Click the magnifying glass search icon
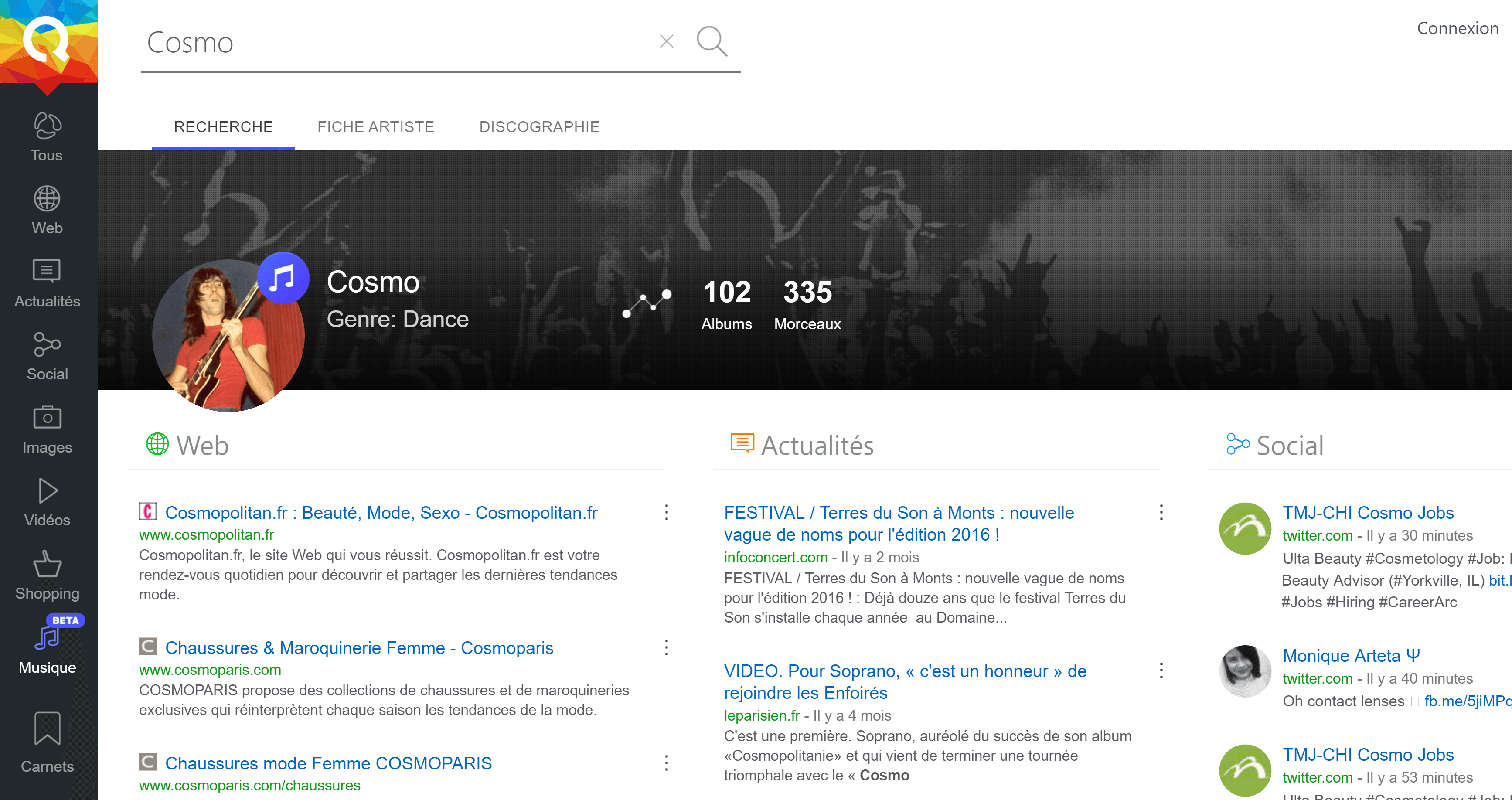Viewport: 1512px width, 800px height. [712, 41]
